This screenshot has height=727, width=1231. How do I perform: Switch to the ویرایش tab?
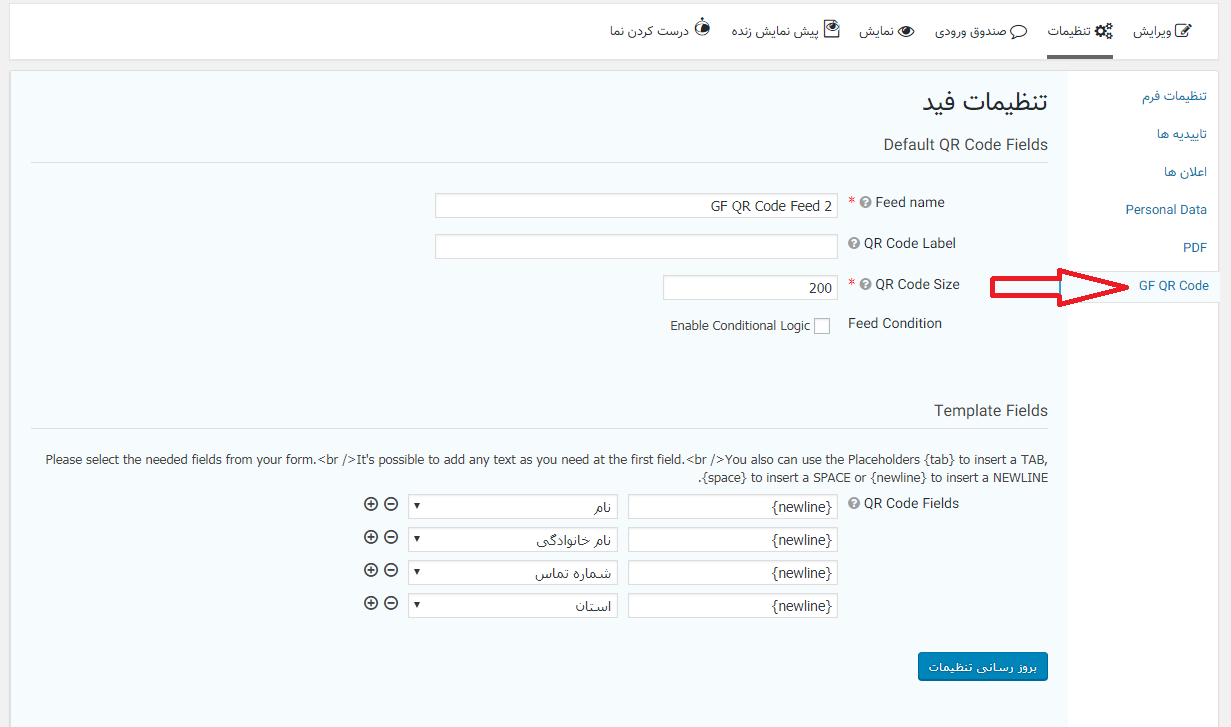[1162, 31]
